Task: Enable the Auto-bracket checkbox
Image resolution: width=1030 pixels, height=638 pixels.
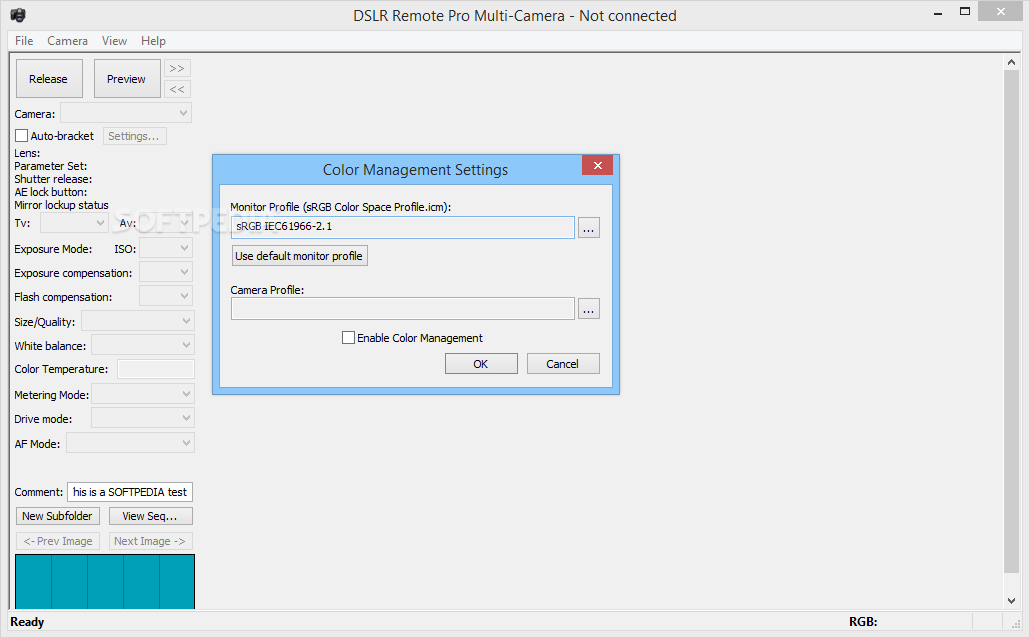Action: coord(21,135)
